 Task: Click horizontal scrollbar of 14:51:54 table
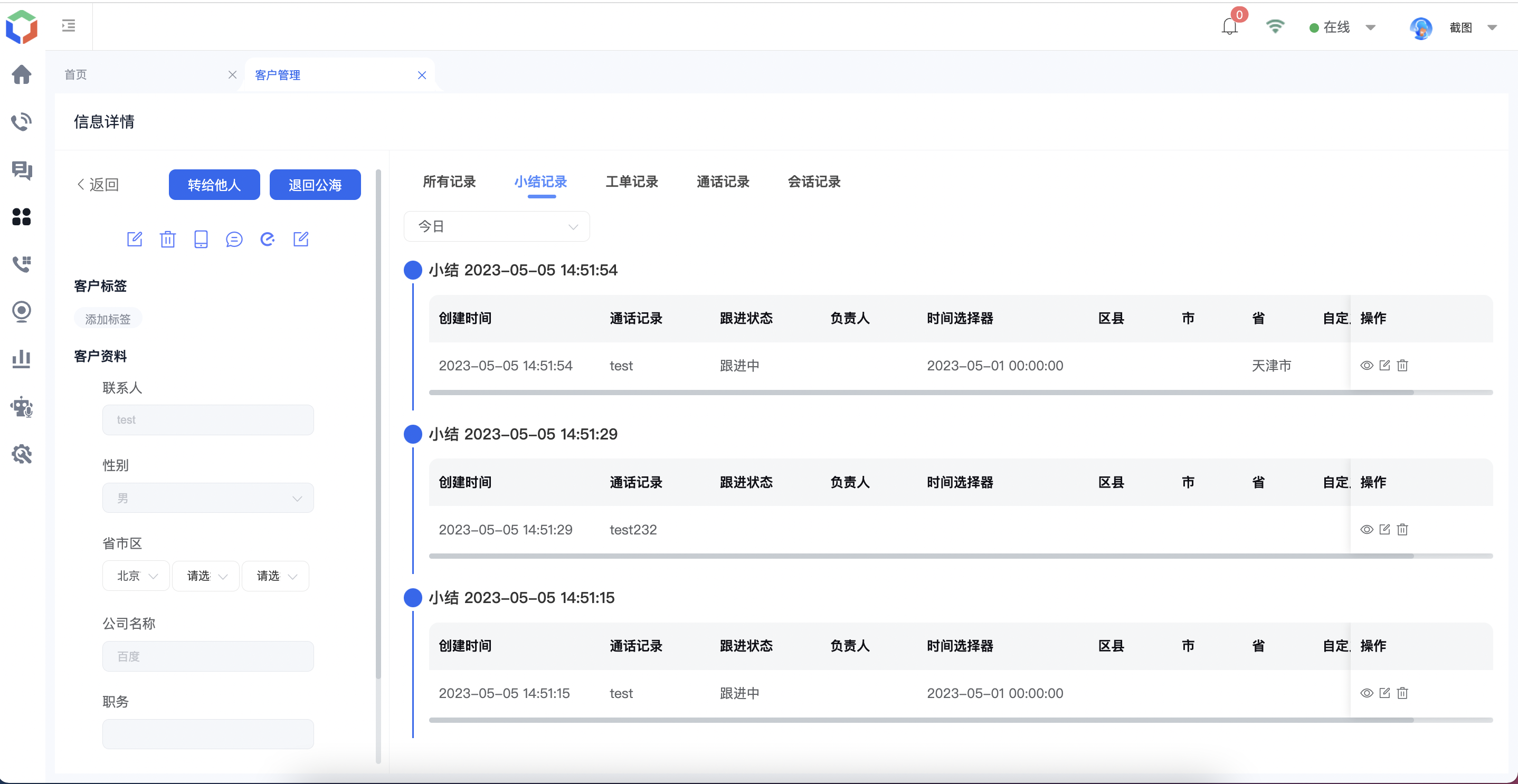point(921,393)
